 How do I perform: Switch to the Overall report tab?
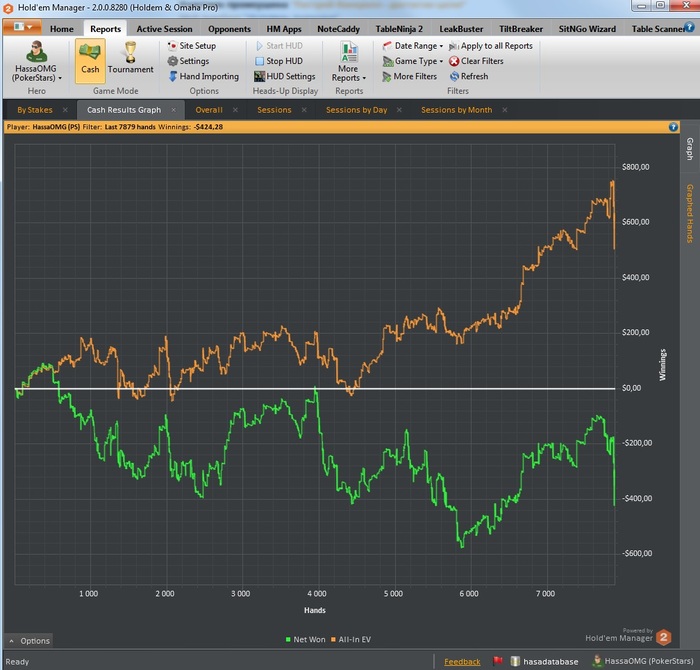click(x=209, y=110)
